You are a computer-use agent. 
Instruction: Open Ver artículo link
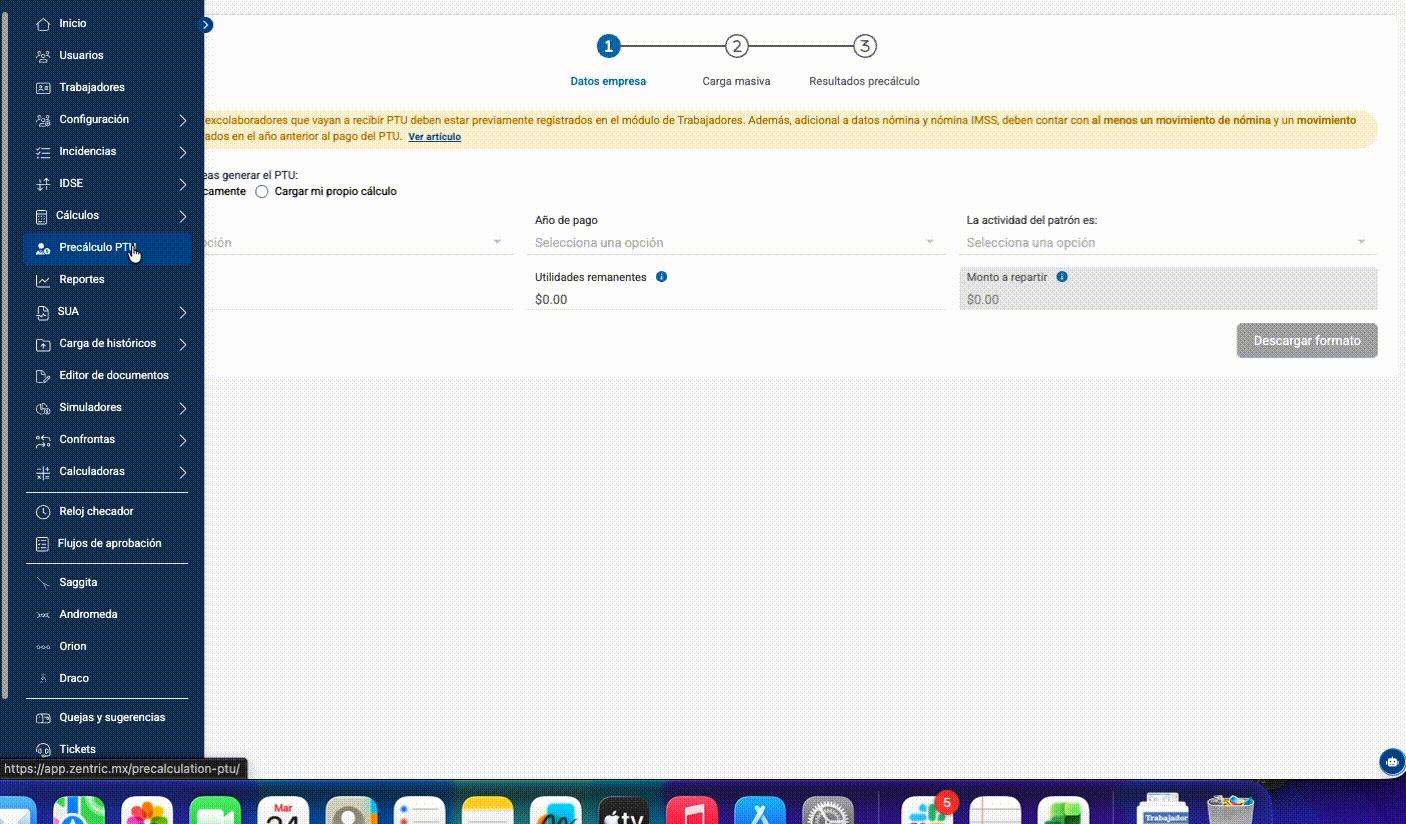(x=434, y=136)
